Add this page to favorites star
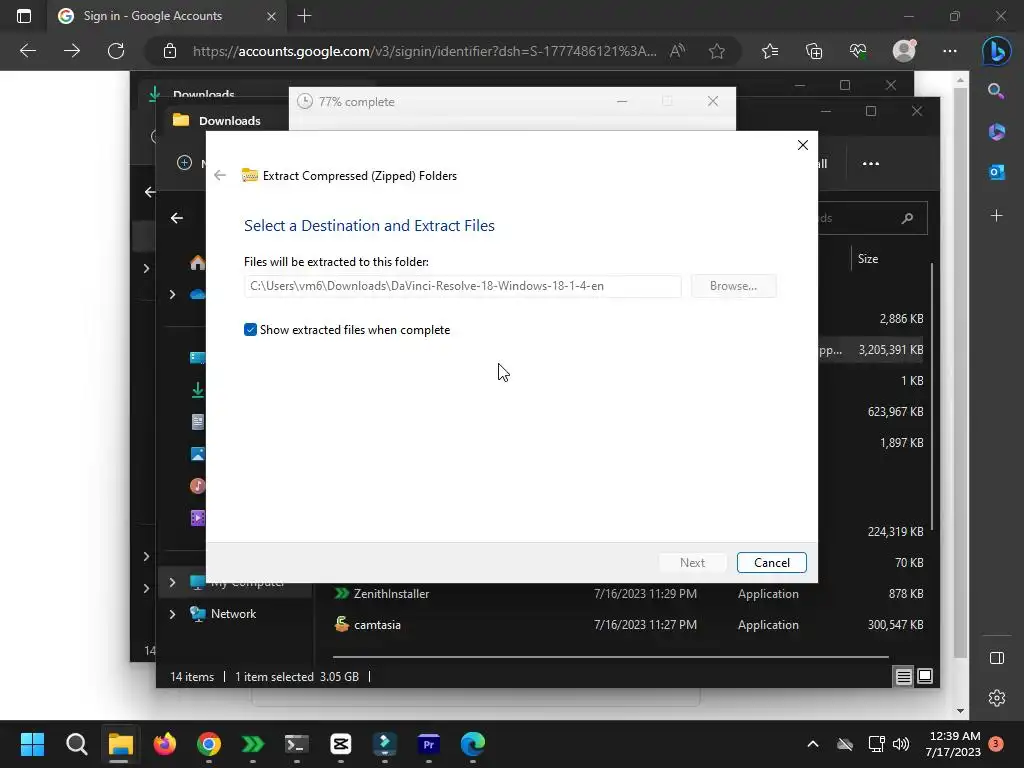Screen dimensions: 1024x768 click(716, 51)
